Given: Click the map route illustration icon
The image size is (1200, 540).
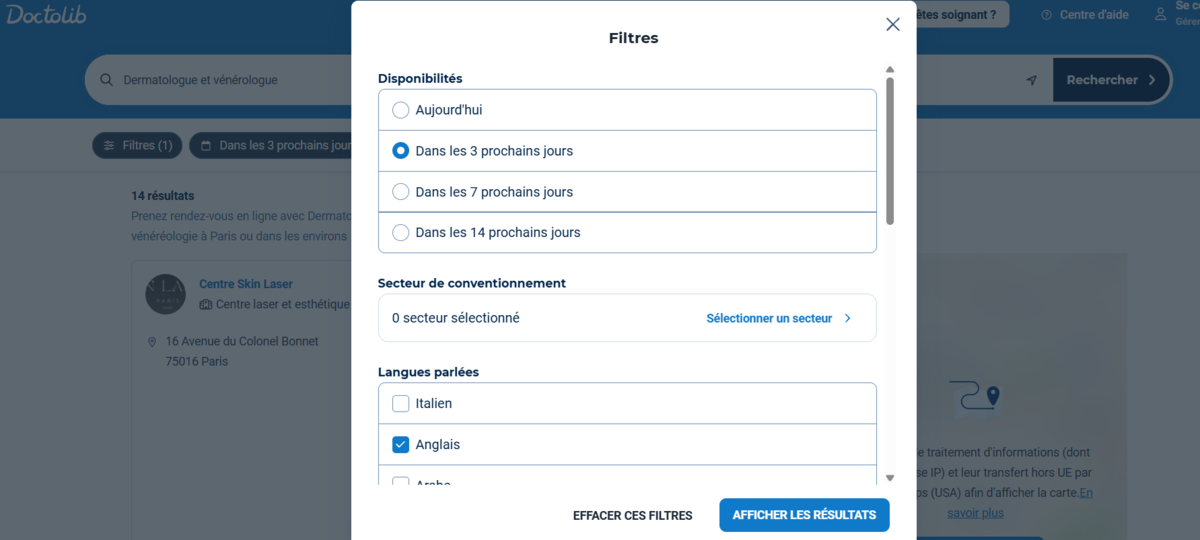Looking at the screenshot, I should [x=974, y=395].
